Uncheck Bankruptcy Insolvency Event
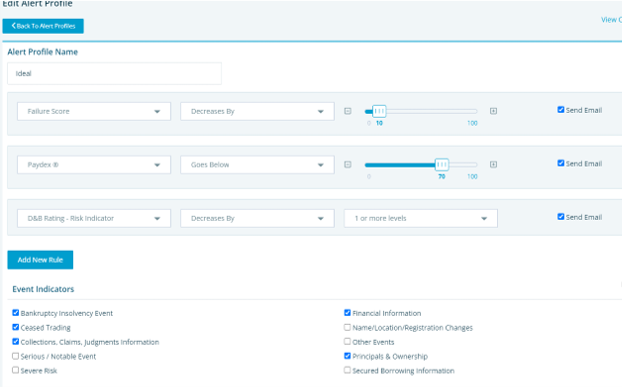 point(15,313)
